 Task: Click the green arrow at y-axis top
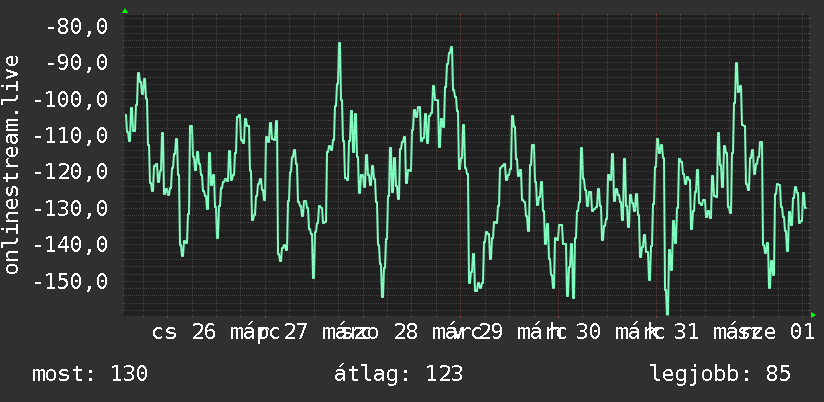125,11
